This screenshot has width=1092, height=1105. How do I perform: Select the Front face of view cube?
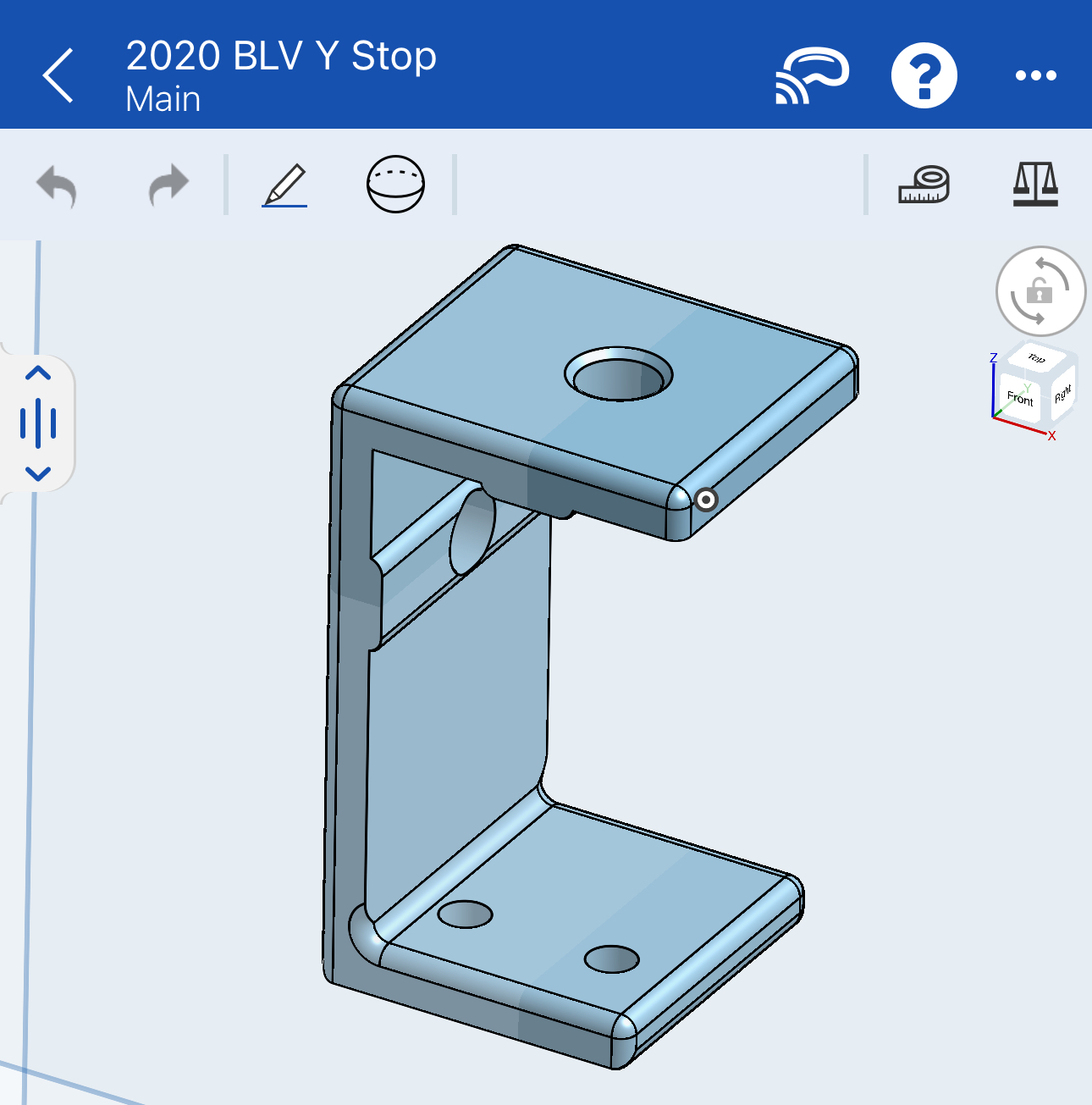[1020, 398]
